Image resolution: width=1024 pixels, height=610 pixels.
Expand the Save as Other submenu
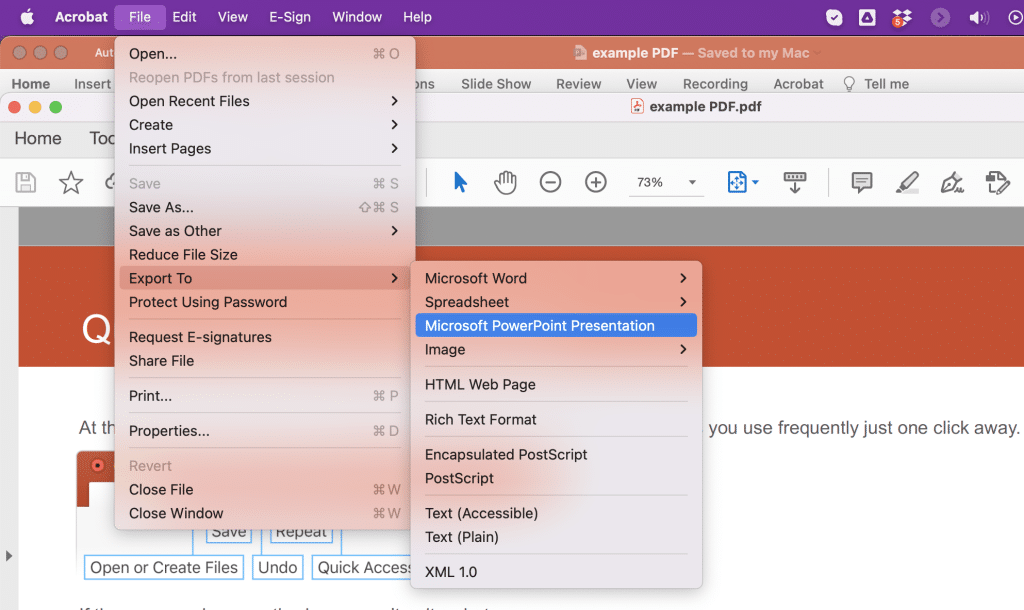(394, 231)
